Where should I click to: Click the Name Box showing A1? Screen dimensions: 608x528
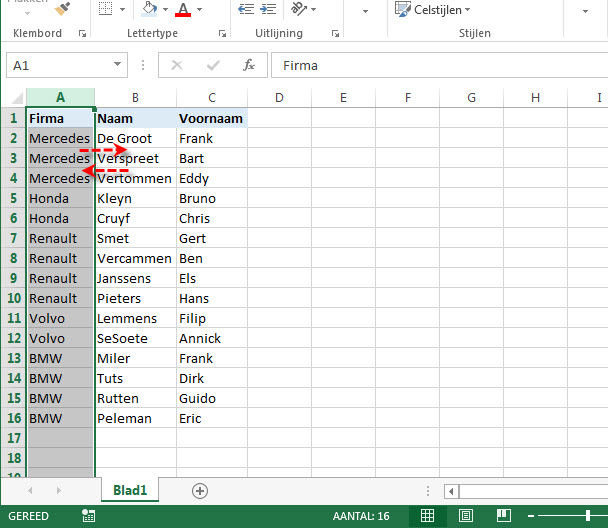click(60, 65)
